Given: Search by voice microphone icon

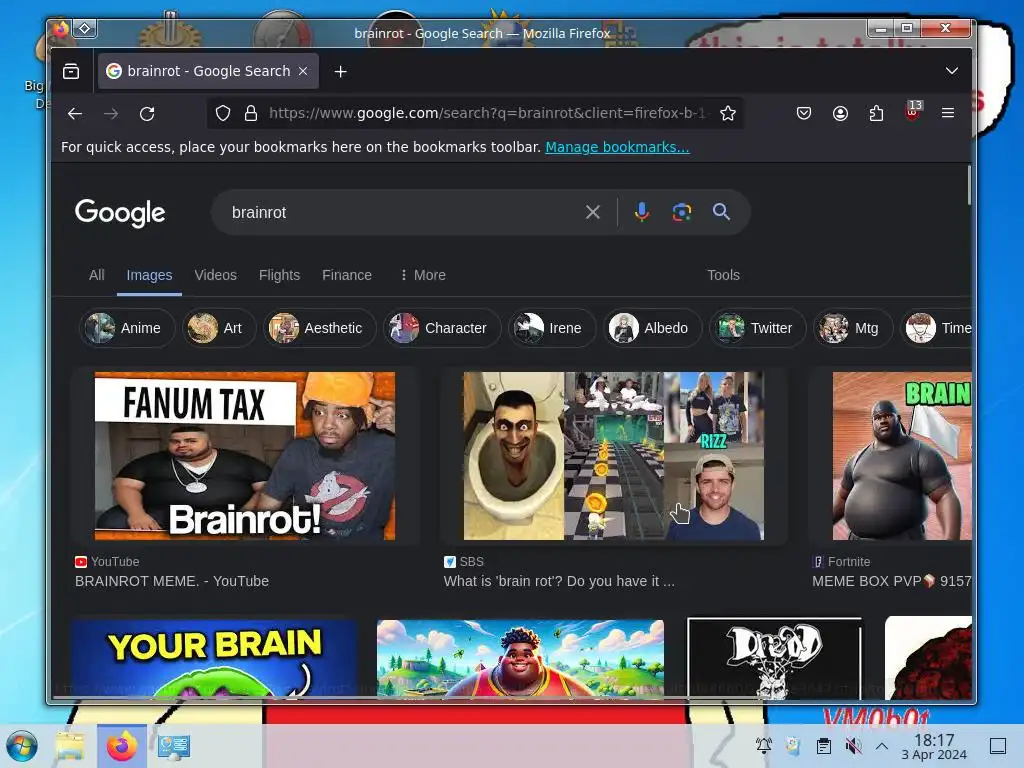Looking at the screenshot, I should (642, 212).
